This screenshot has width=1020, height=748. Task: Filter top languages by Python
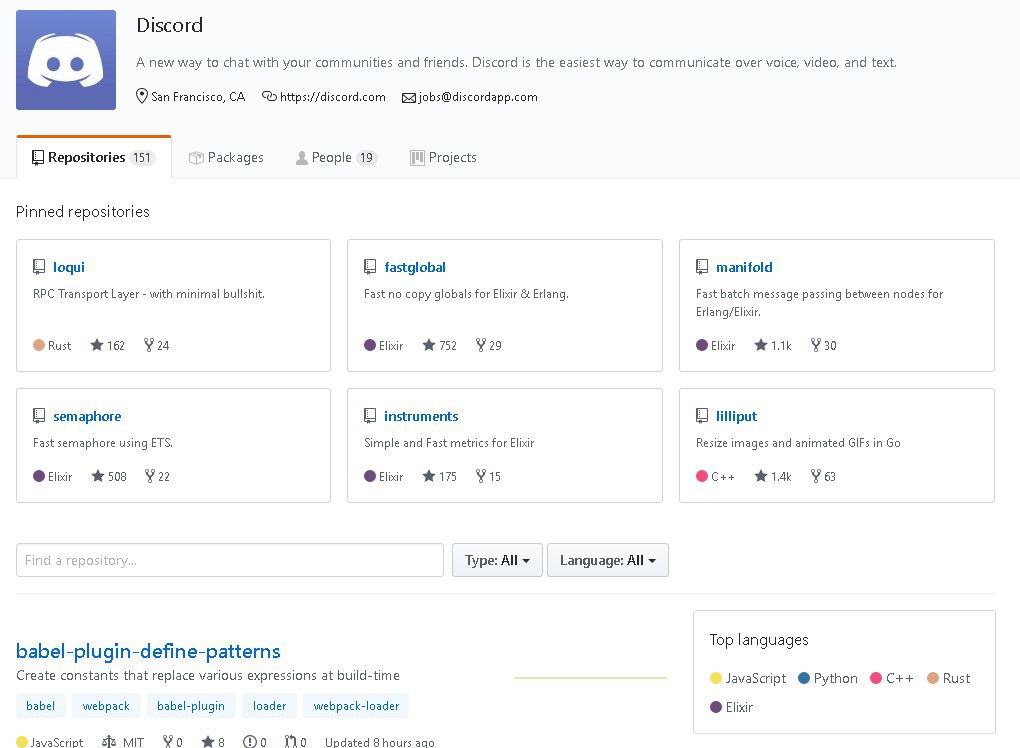pyautogui.click(x=827, y=678)
